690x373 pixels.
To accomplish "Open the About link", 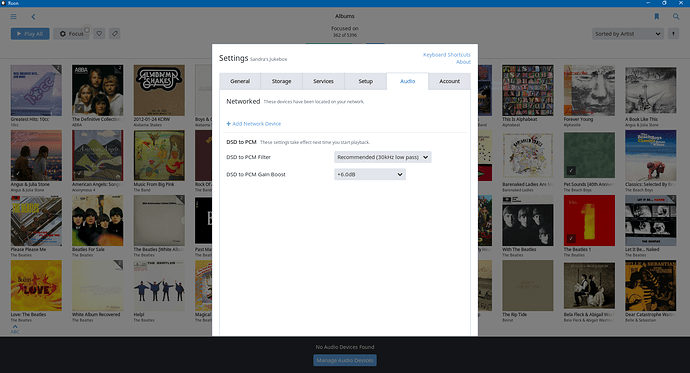I will point(463,62).
